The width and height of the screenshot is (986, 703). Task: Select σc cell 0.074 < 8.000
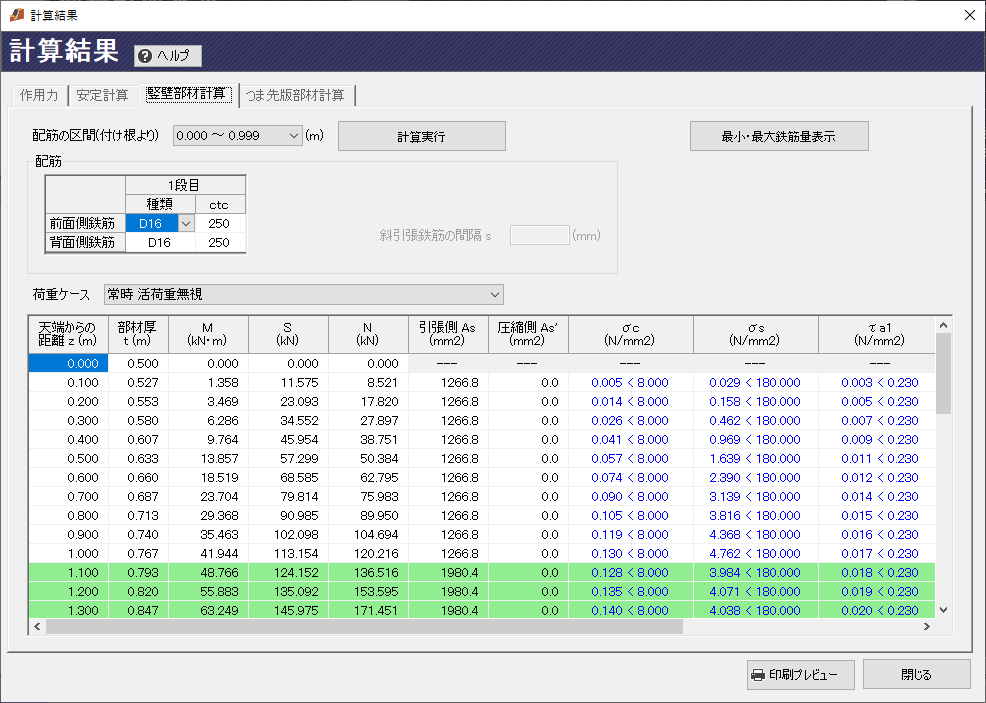click(x=631, y=477)
